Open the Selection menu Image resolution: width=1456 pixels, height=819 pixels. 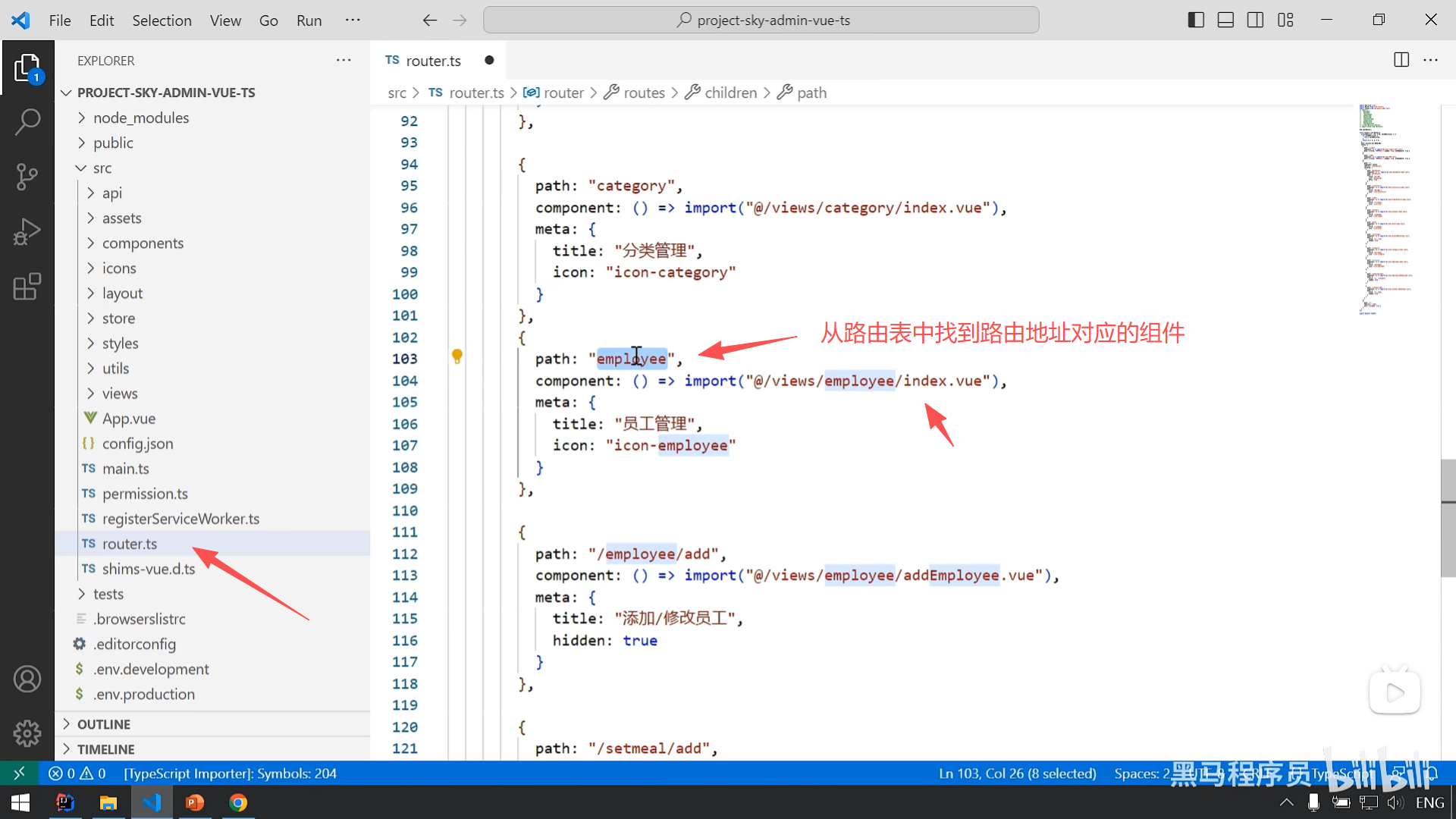(x=162, y=20)
